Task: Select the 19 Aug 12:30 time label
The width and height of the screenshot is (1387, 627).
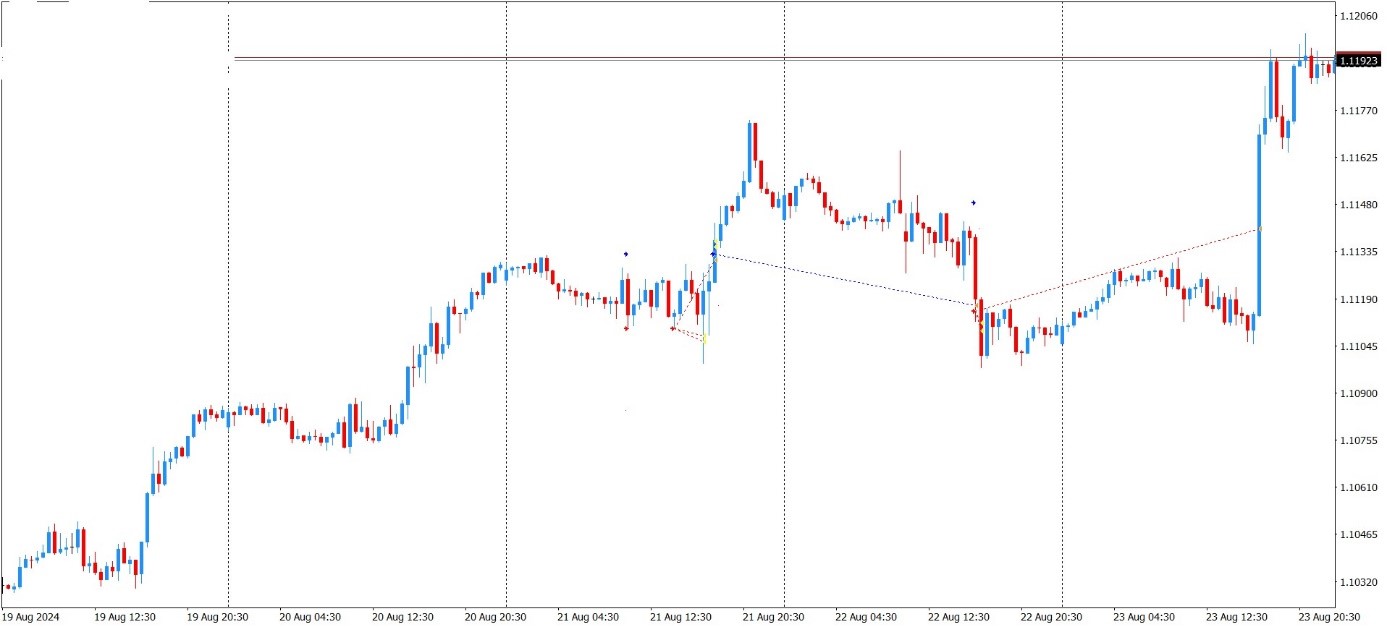Action: coord(124,617)
